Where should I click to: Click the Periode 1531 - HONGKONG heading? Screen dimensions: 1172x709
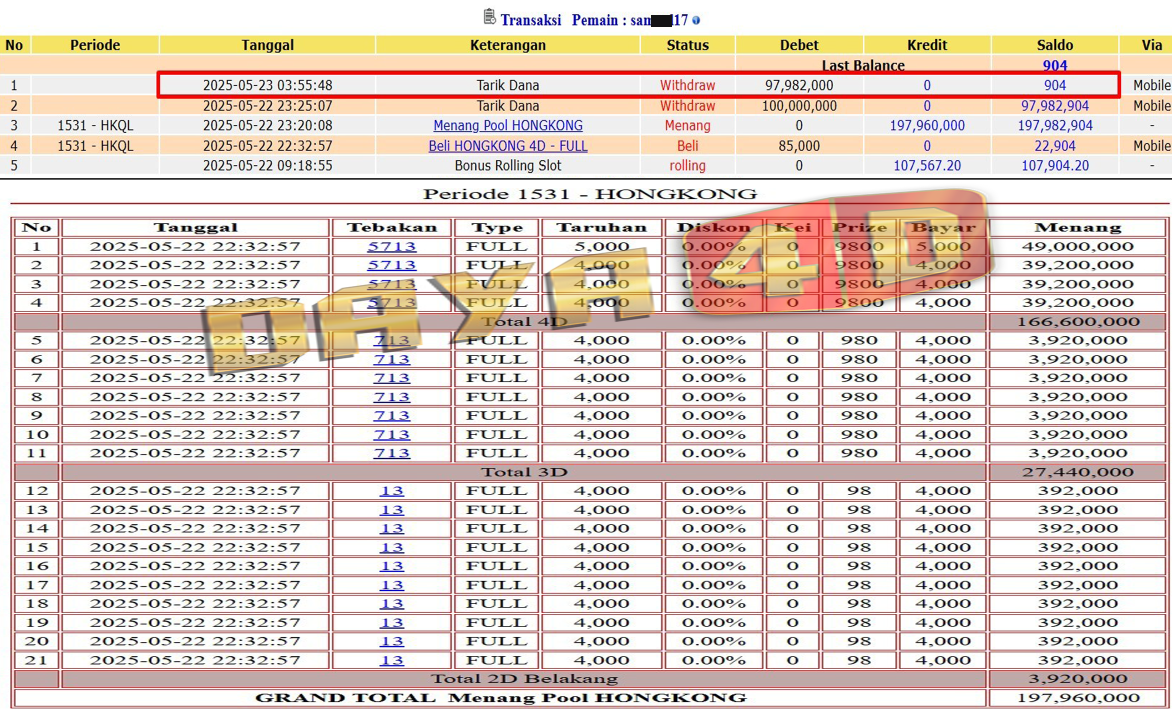589,194
